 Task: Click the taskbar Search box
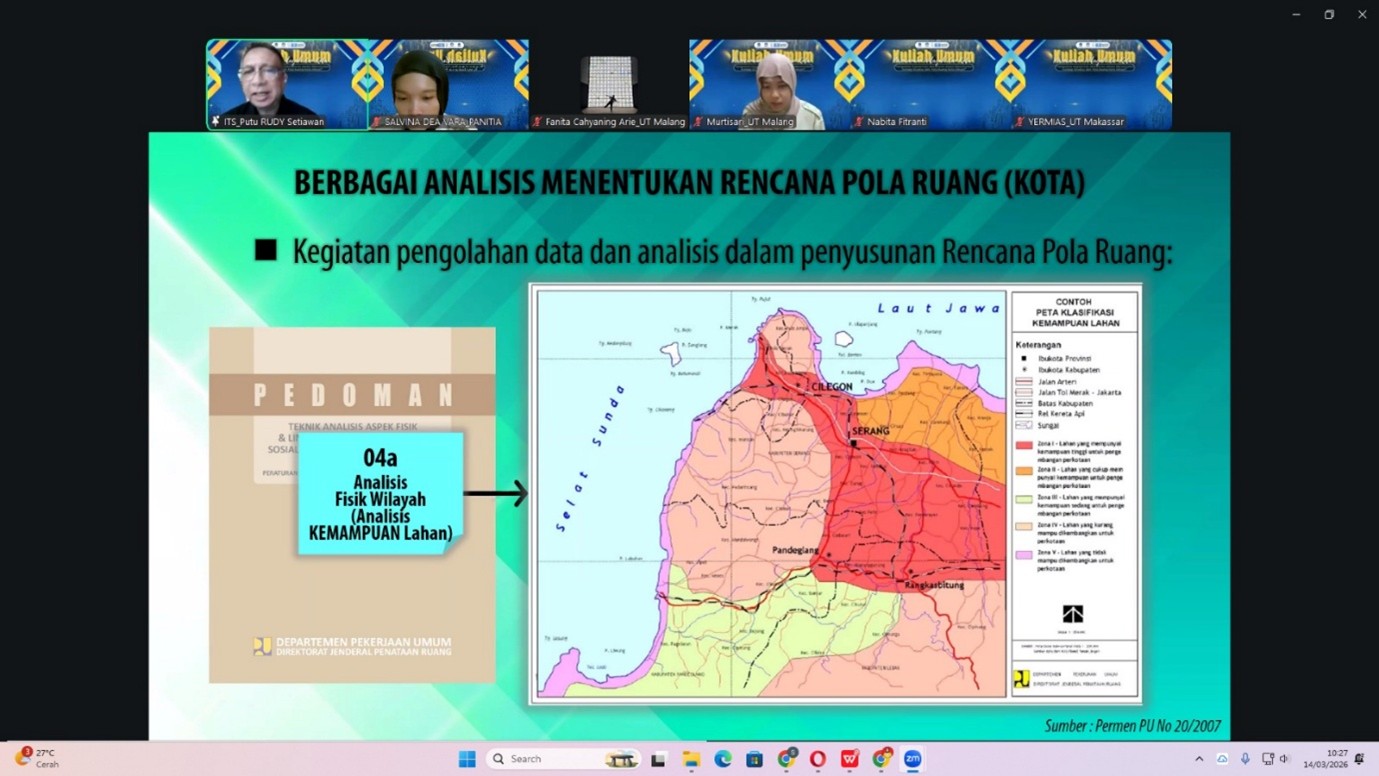click(563, 759)
